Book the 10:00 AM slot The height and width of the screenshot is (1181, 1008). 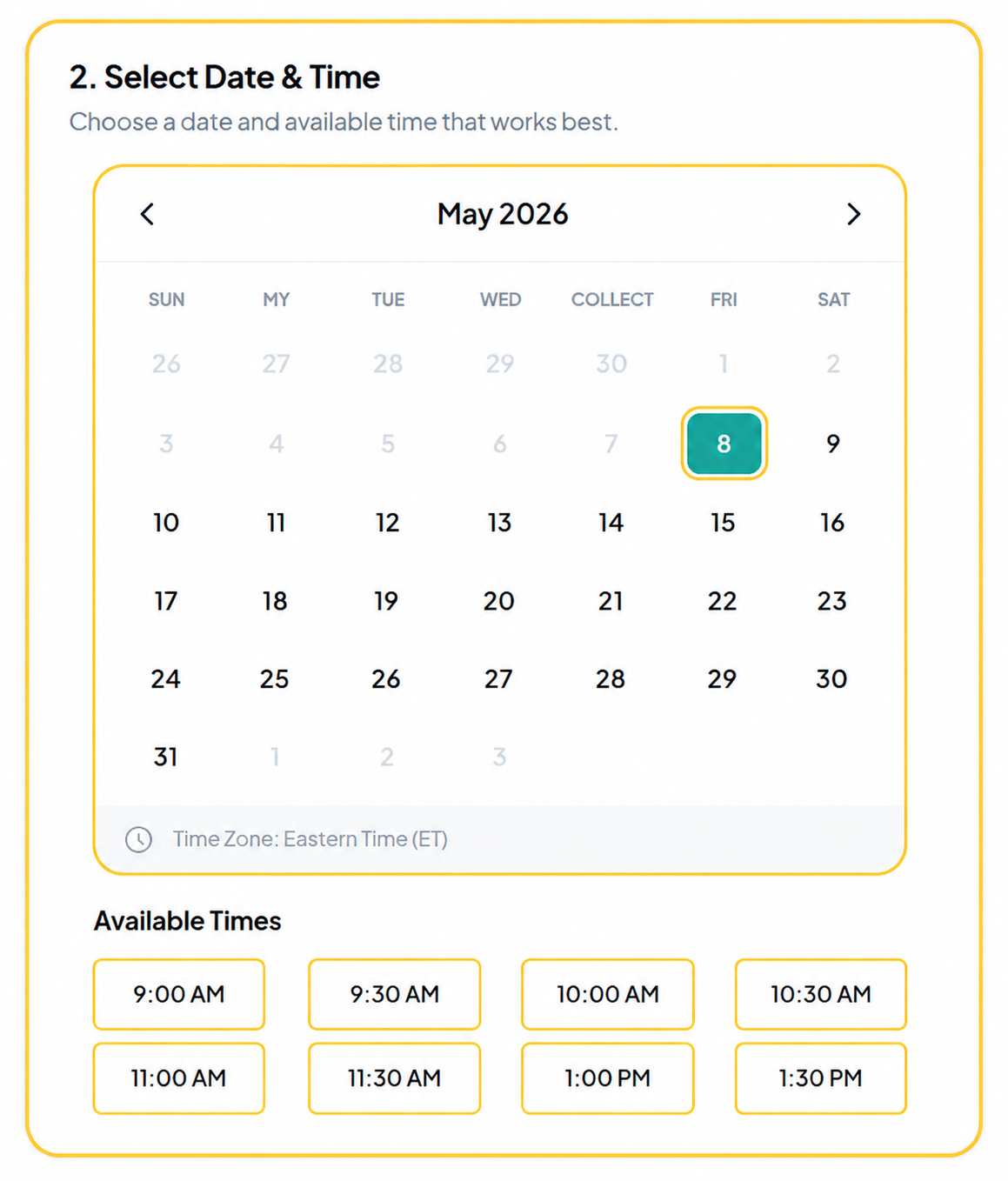coord(608,994)
